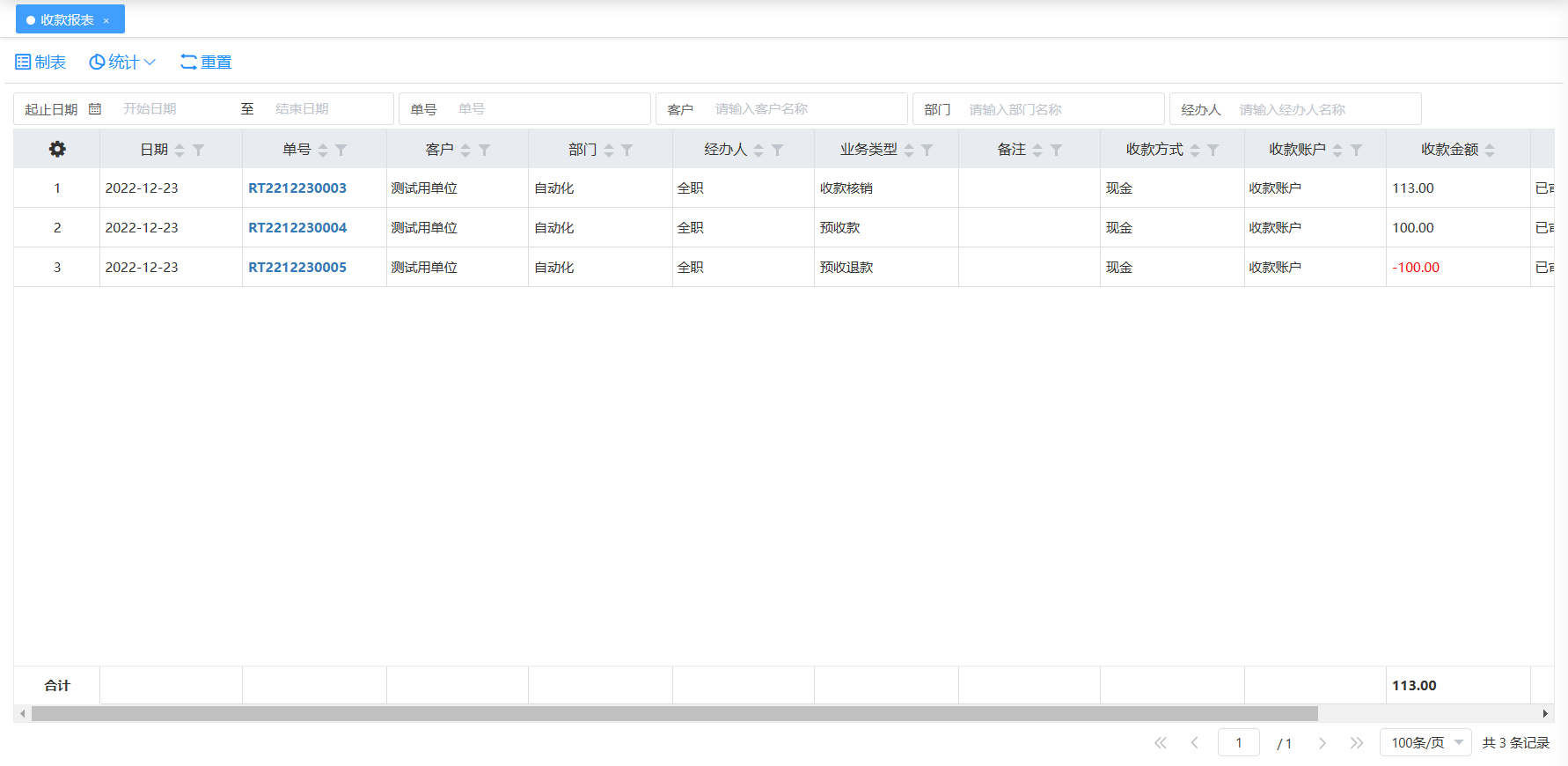Expand the 统计 dropdown menu
This screenshot has width=1568, height=766.
tap(122, 62)
